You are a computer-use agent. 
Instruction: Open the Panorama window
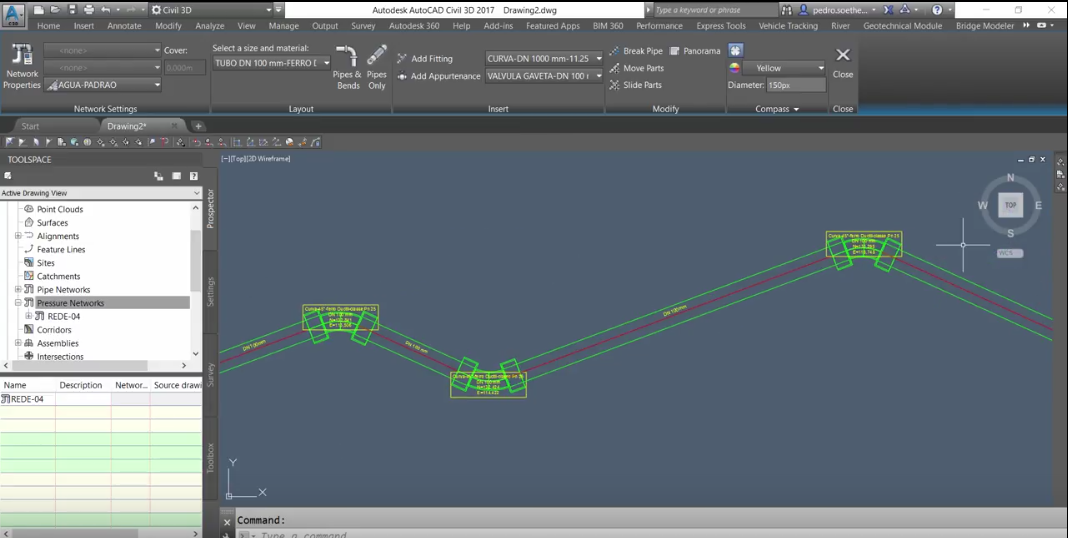(695, 51)
